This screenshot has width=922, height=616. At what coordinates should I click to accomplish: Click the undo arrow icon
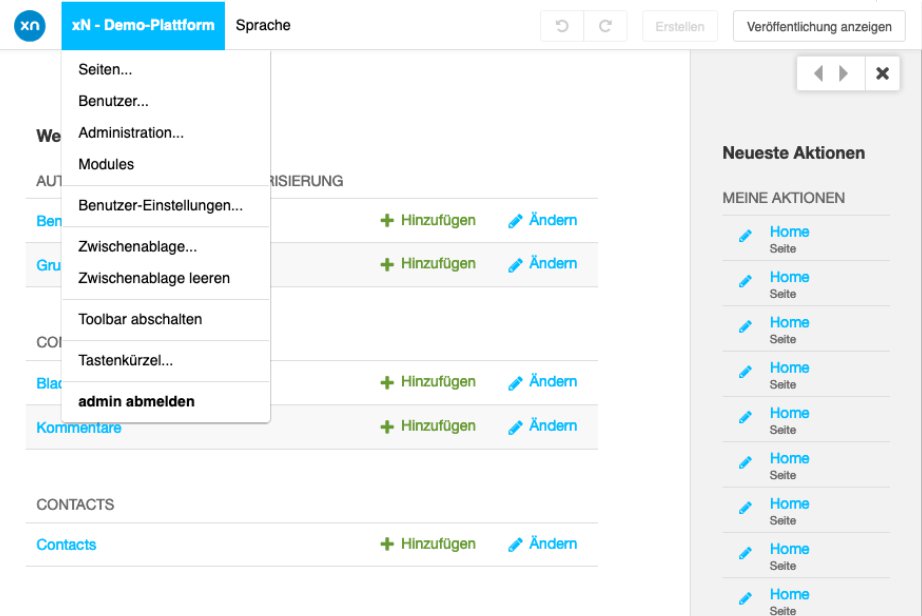[x=562, y=26]
